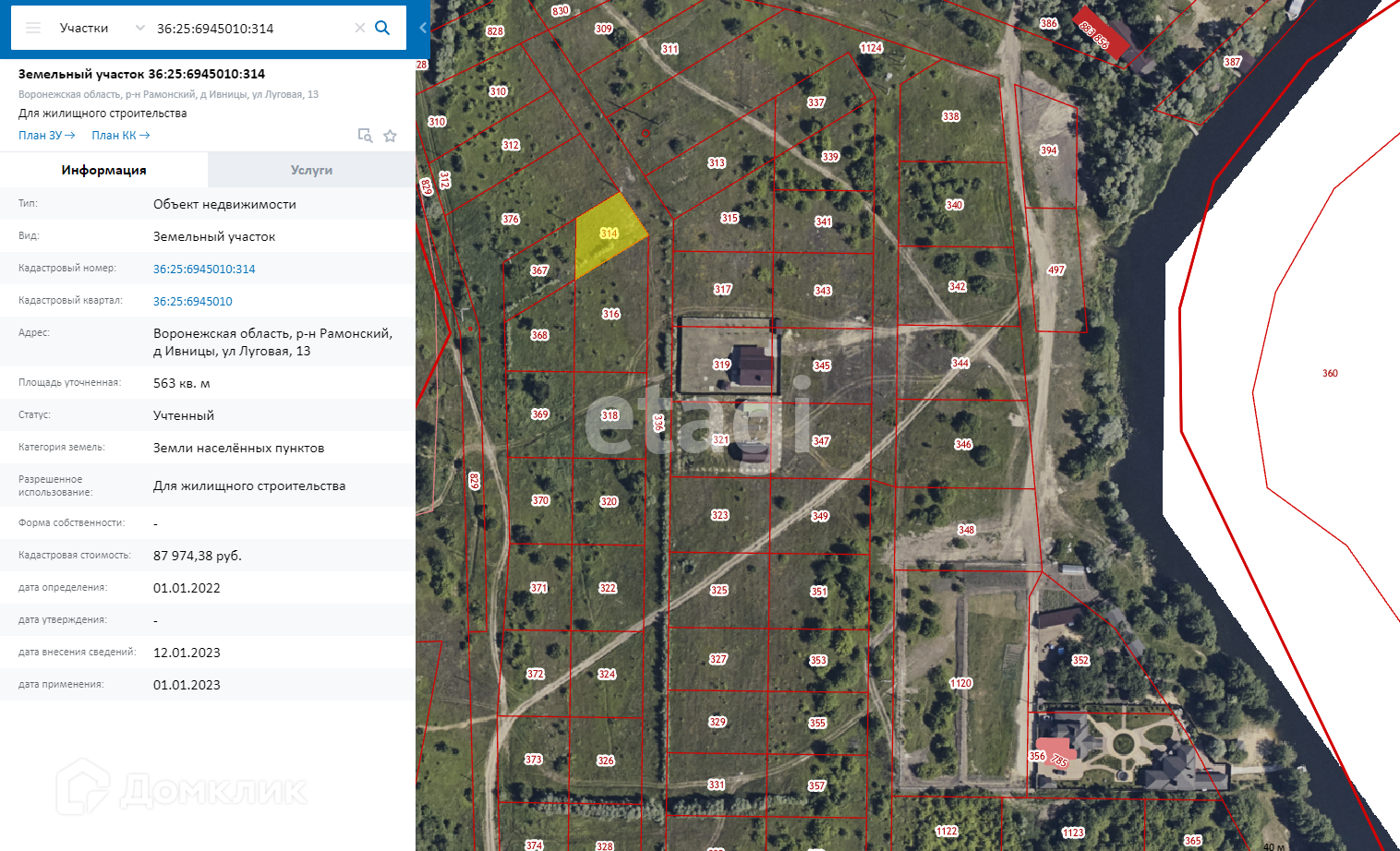Screen dimensions: 1400x851
Task: Show parcel on map icon
Action: (x=365, y=136)
